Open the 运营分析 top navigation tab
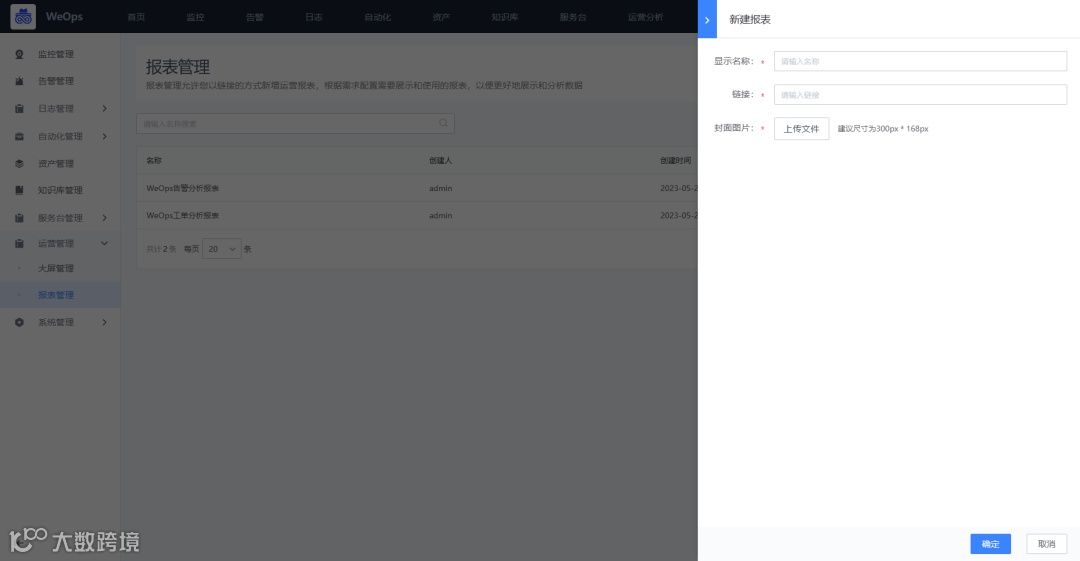 (x=645, y=17)
